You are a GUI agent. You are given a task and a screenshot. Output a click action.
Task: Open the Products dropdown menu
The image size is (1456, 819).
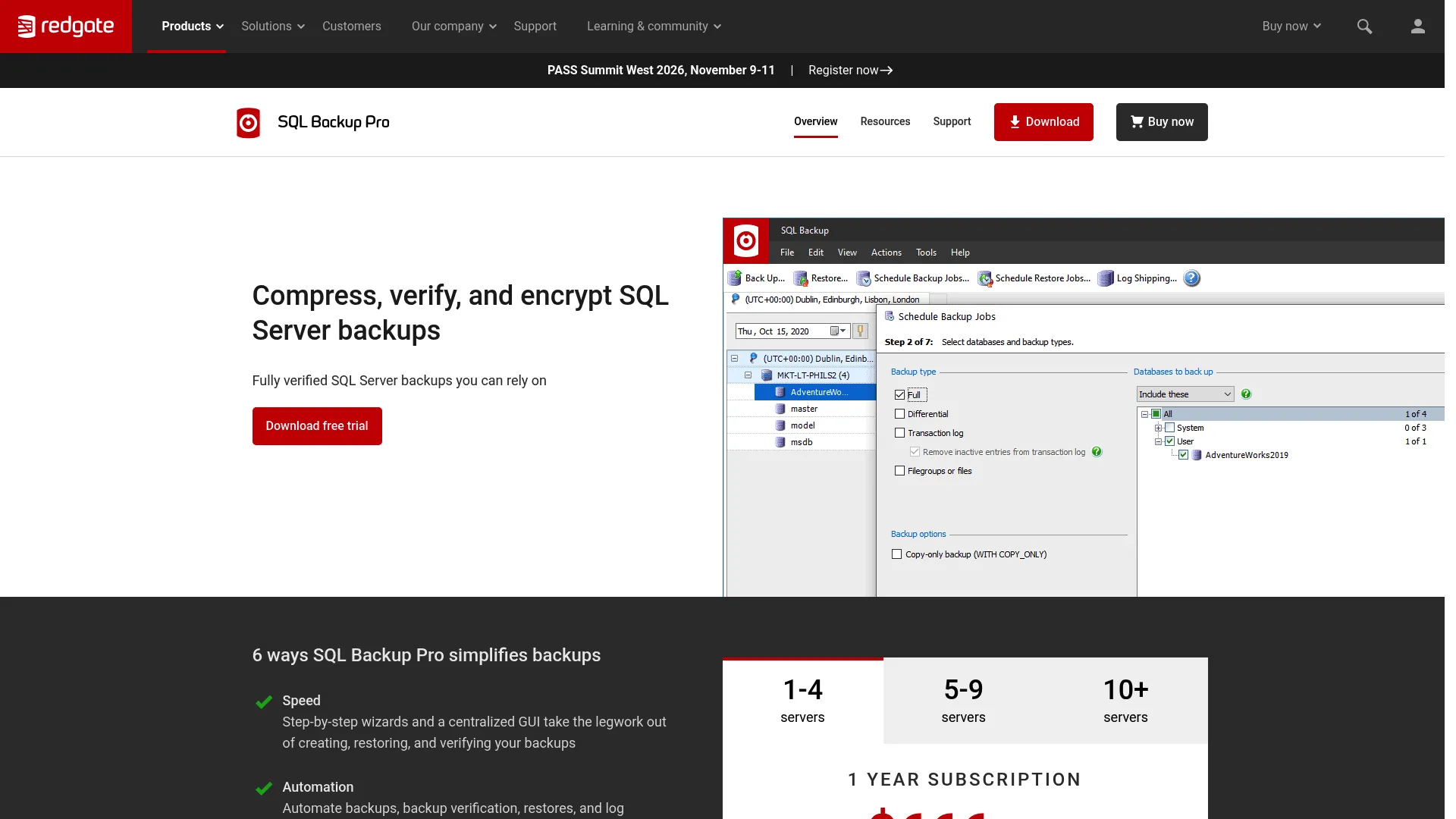click(x=192, y=27)
